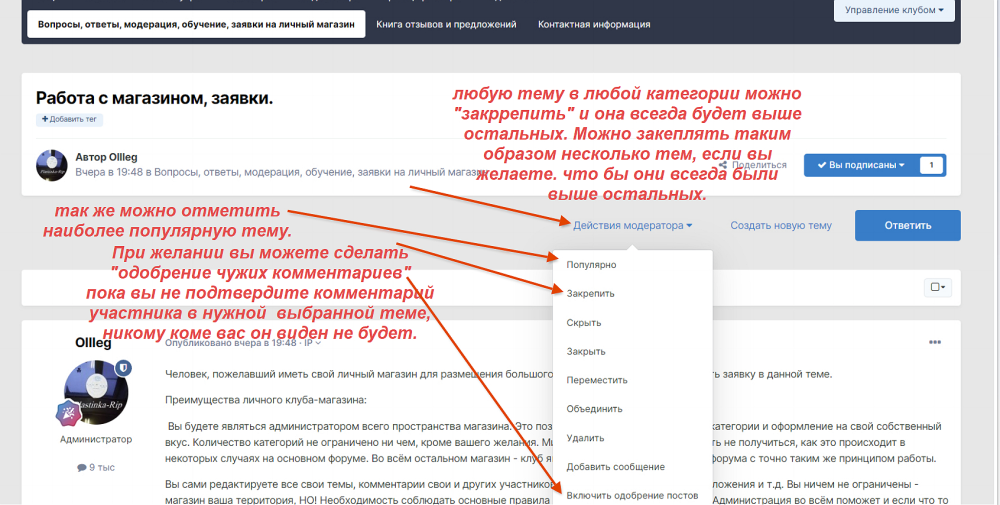Select 'Удалить' in moderator actions menu
This screenshot has height=505, width=1000.
click(585, 438)
